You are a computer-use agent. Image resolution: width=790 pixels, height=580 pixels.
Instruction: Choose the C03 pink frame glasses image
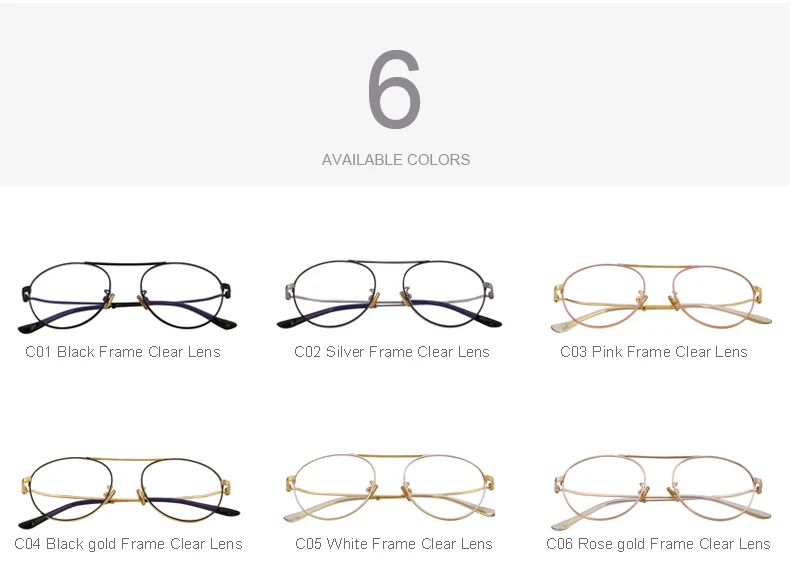[x=661, y=298]
